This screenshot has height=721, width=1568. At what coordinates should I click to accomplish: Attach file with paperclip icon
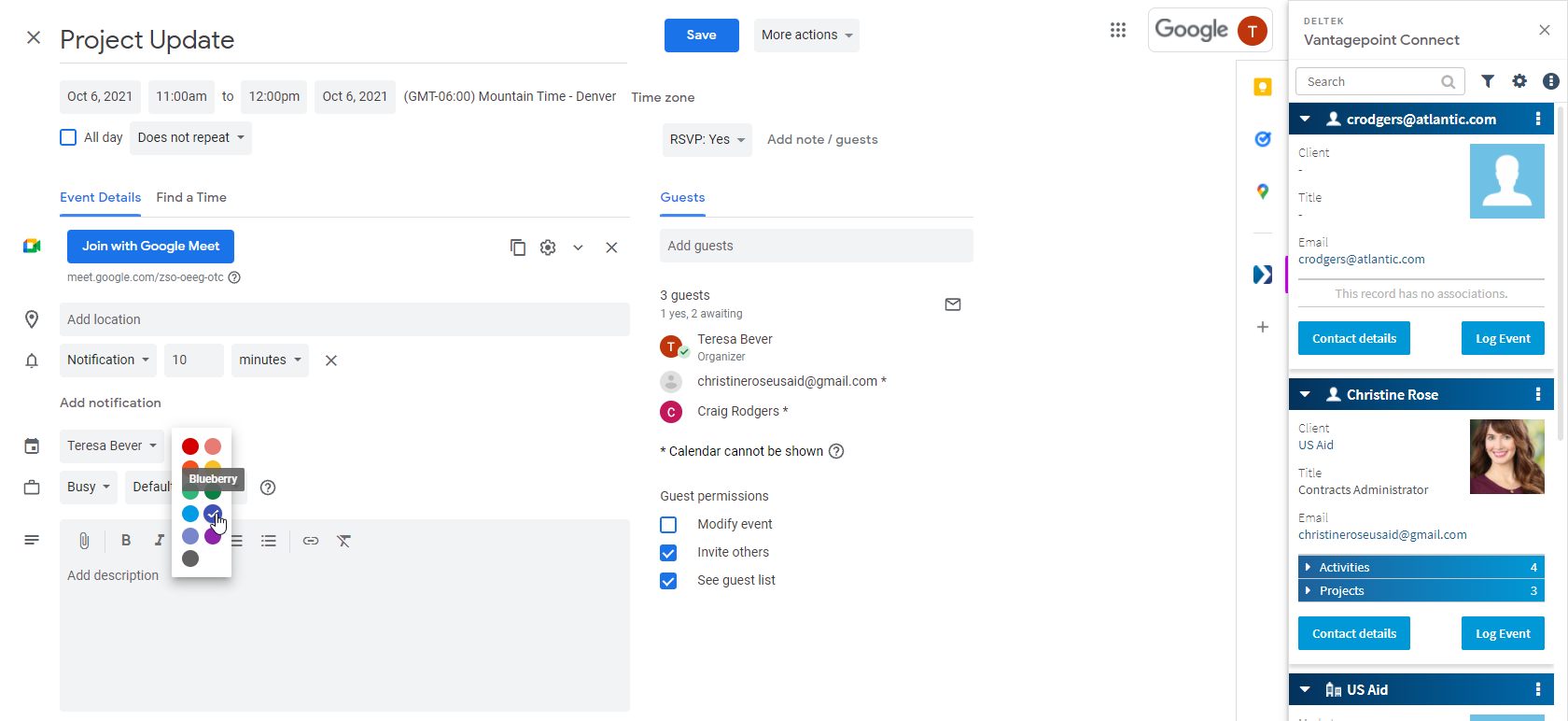[84, 541]
